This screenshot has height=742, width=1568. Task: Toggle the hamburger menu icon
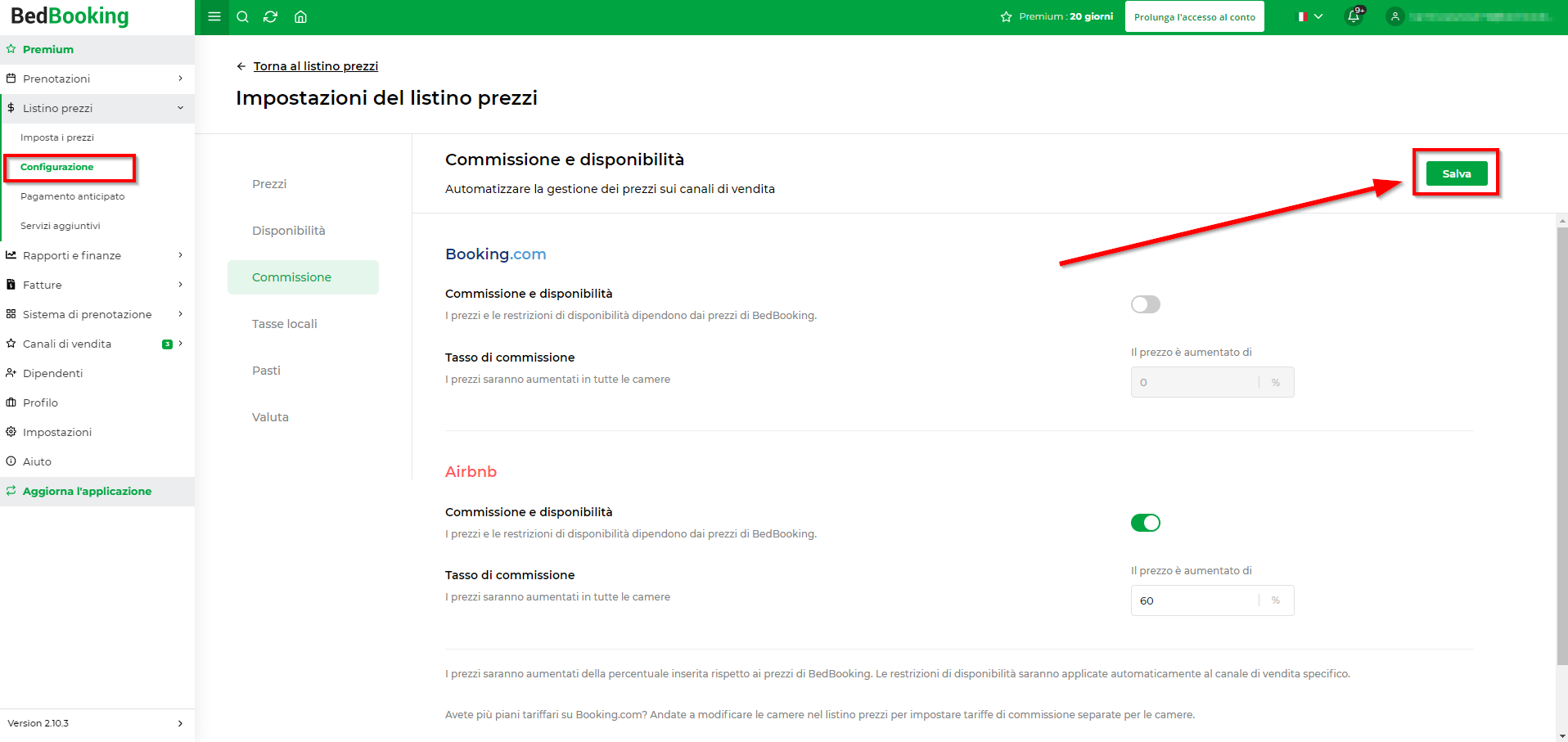[214, 16]
